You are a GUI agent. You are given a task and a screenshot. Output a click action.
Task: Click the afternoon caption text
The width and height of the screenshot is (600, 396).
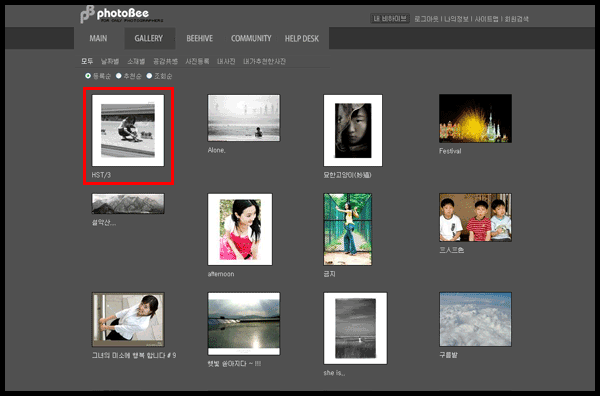pyautogui.click(x=221, y=274)
